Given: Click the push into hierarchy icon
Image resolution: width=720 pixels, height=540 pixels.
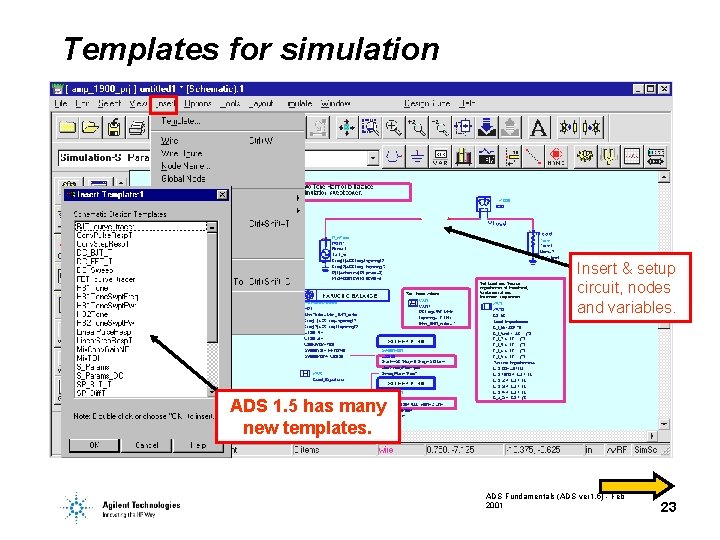Looking at the screenshot, I should click(x=463, y=127).
